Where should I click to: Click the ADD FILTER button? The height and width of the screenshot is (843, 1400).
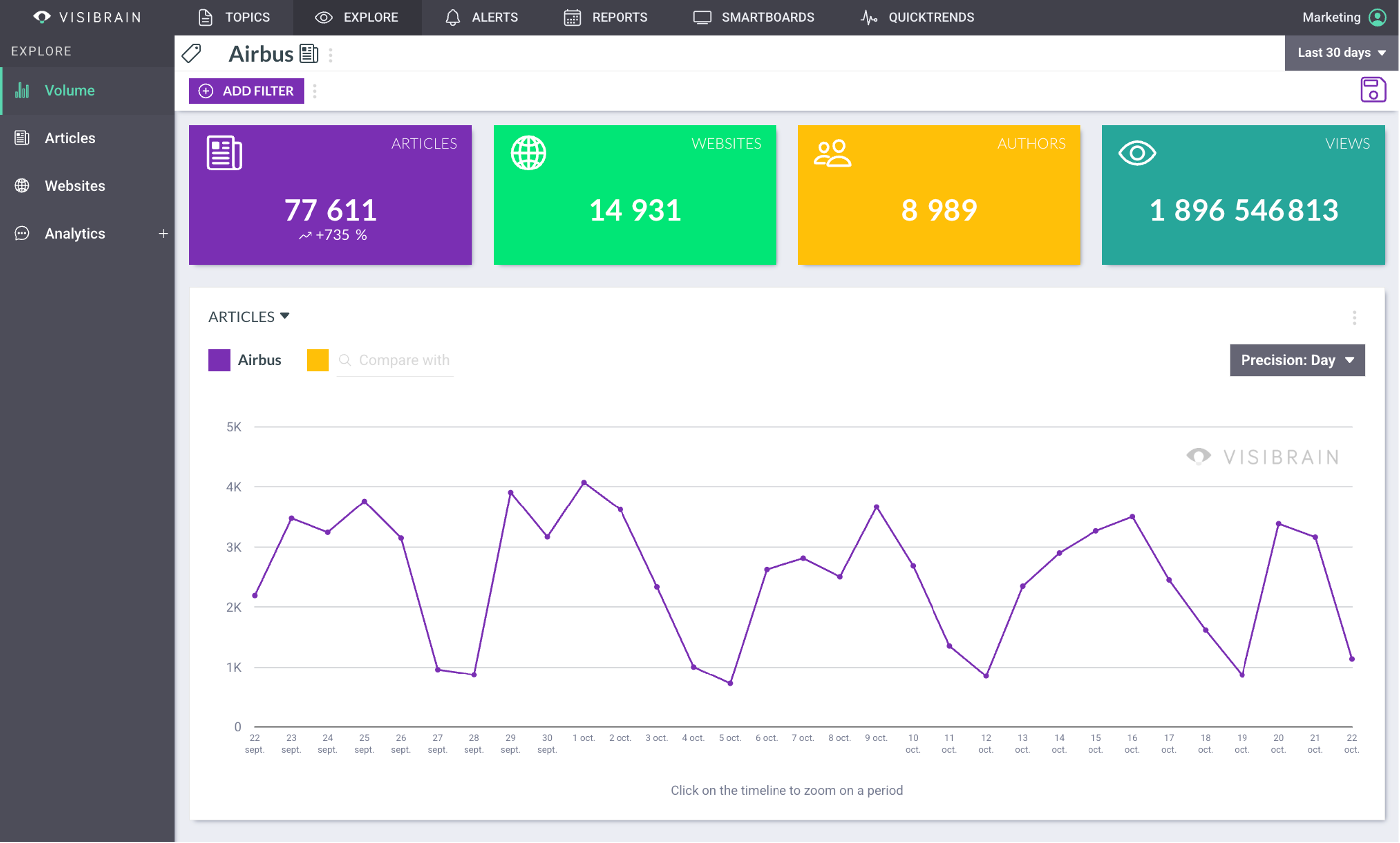pyautogui.click(x=247, y=91)
